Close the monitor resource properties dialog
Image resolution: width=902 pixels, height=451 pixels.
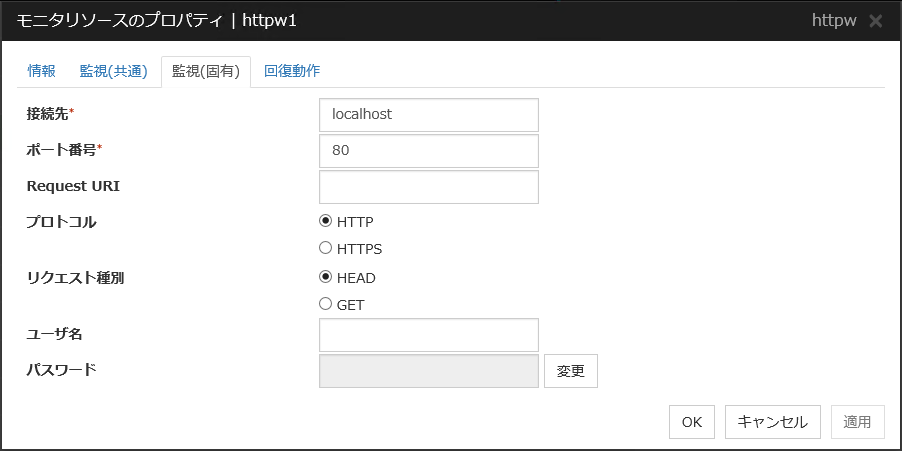(x=876, y=21)
